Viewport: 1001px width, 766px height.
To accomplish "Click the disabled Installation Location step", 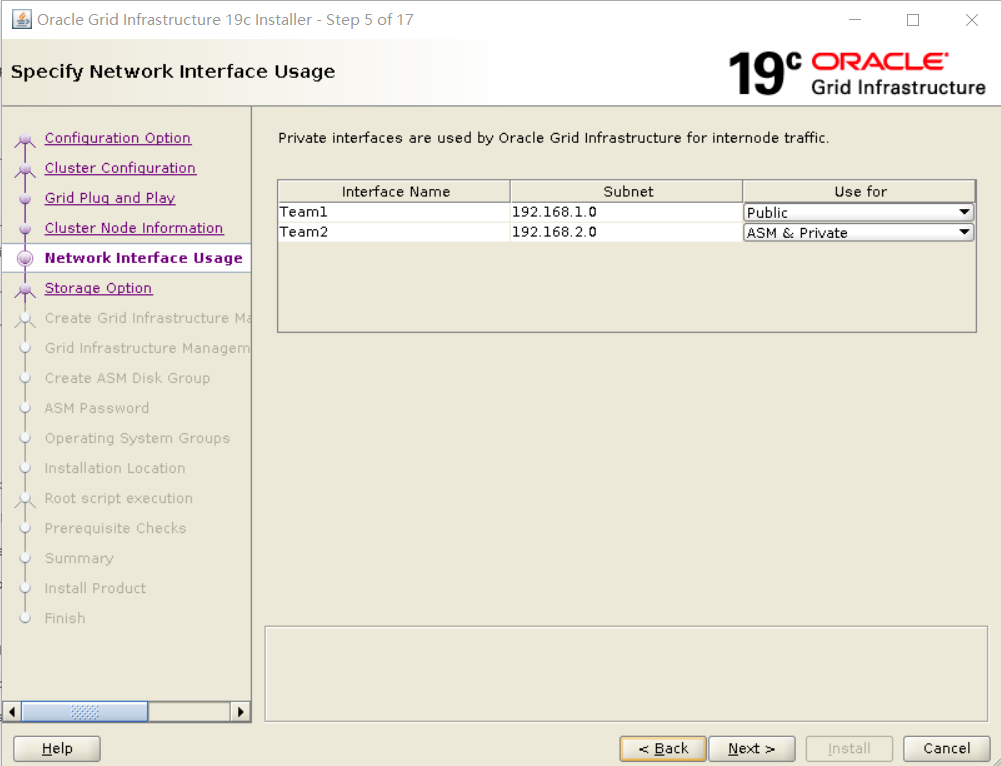I will point(115,468).
